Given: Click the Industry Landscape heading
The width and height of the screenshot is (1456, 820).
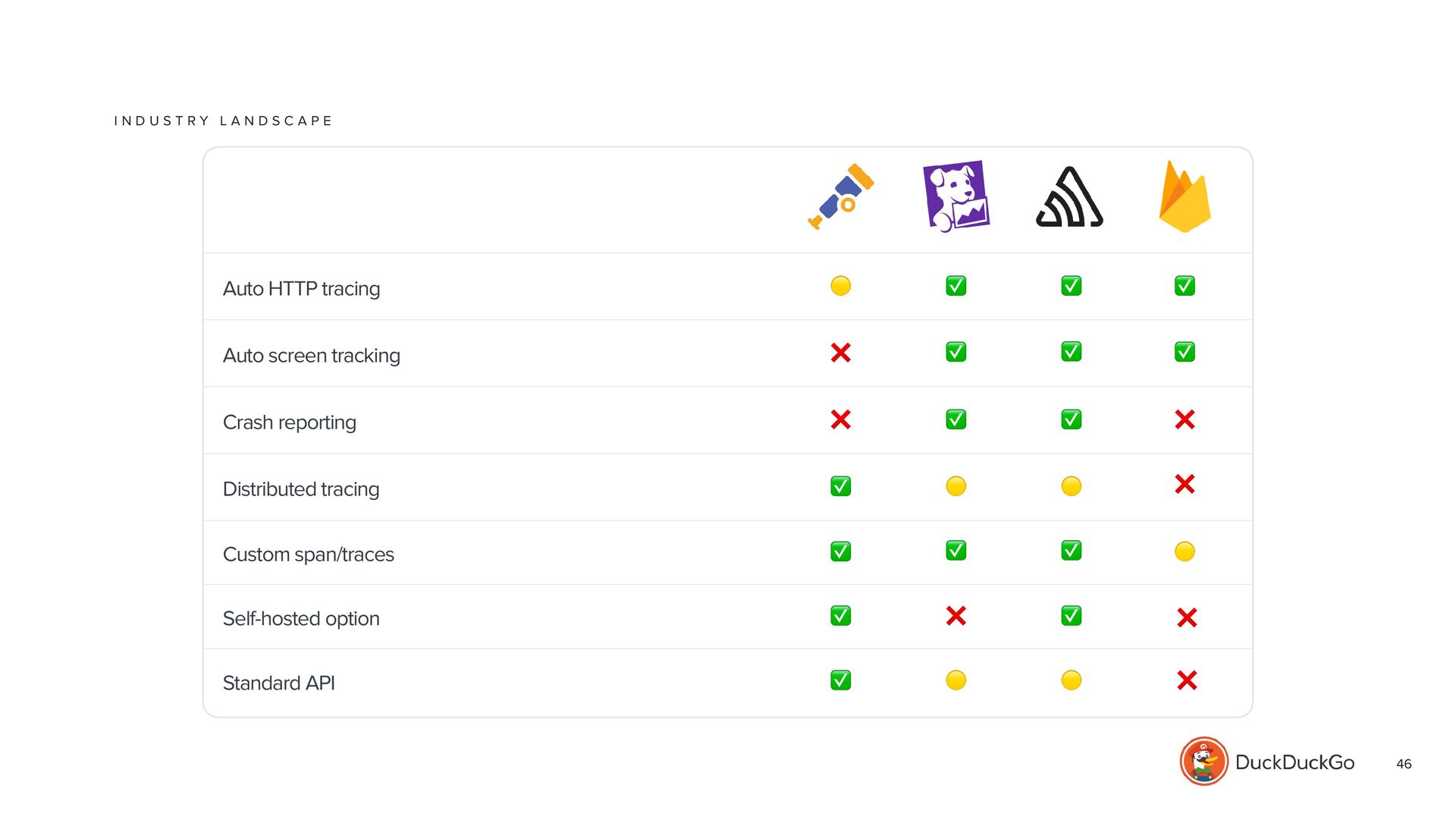Looking at the screenshot, I should (x=223, y=121).
